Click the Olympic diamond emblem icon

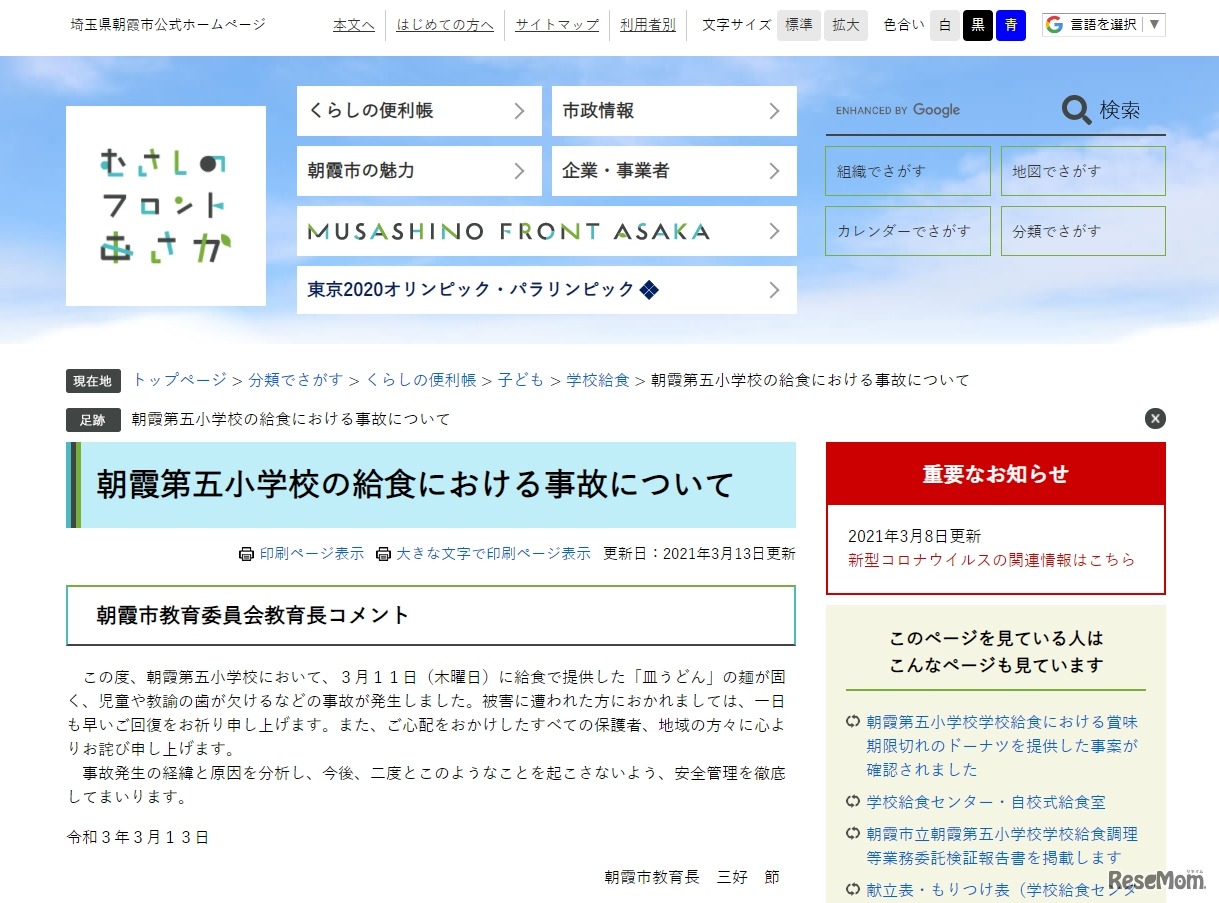[x=650, y=290]
